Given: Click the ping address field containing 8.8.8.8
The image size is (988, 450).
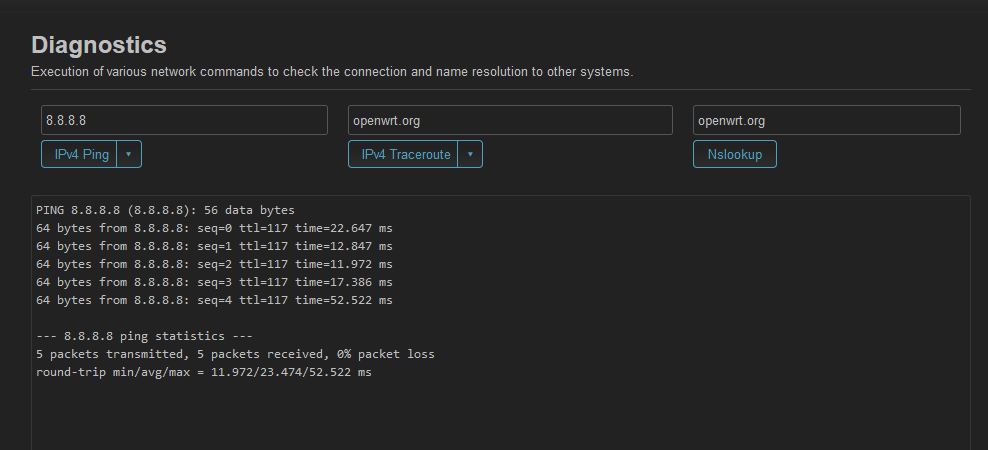Looking at the screenshot, I should (x=184, y=120).
